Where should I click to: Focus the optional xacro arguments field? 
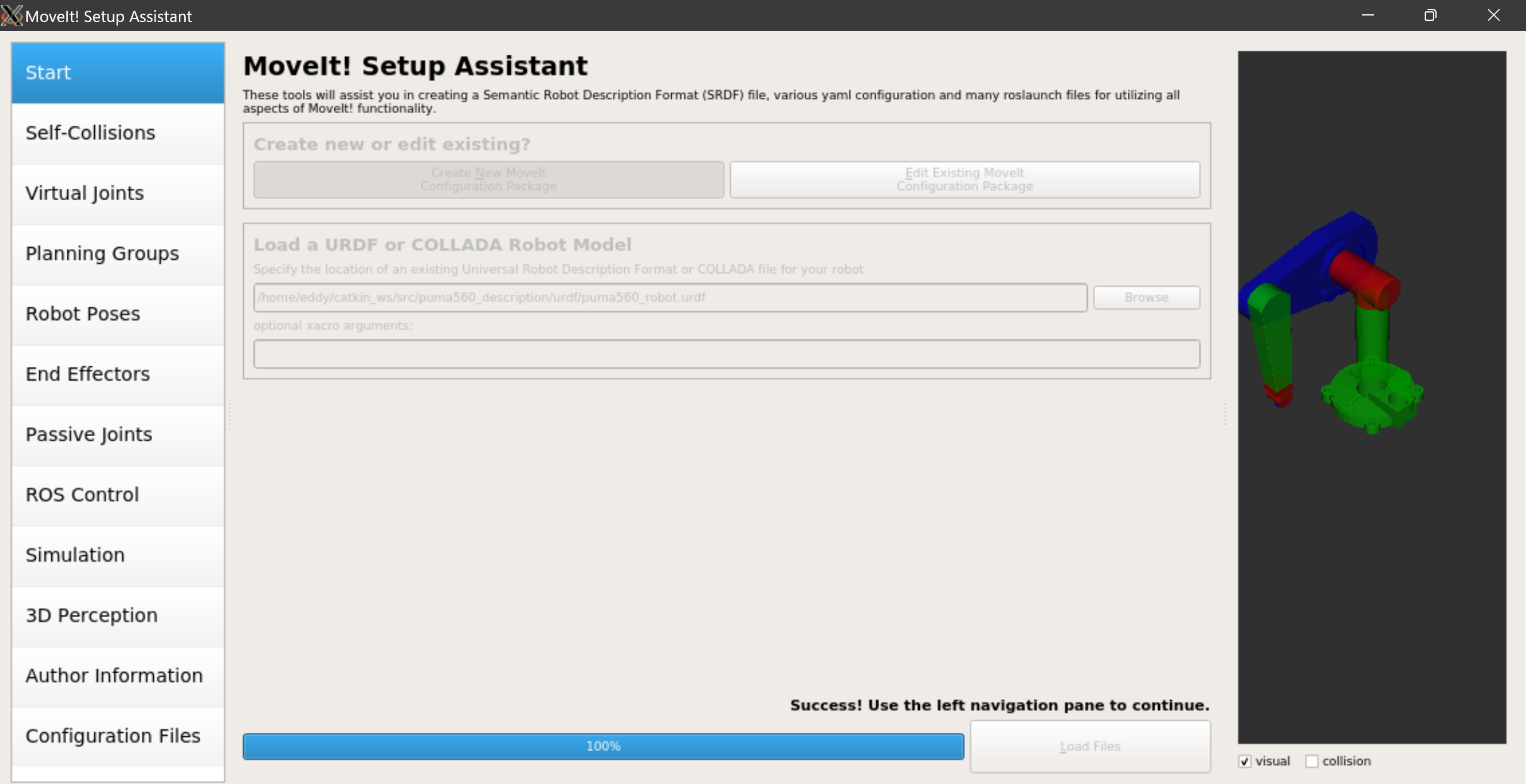point(726,354)
